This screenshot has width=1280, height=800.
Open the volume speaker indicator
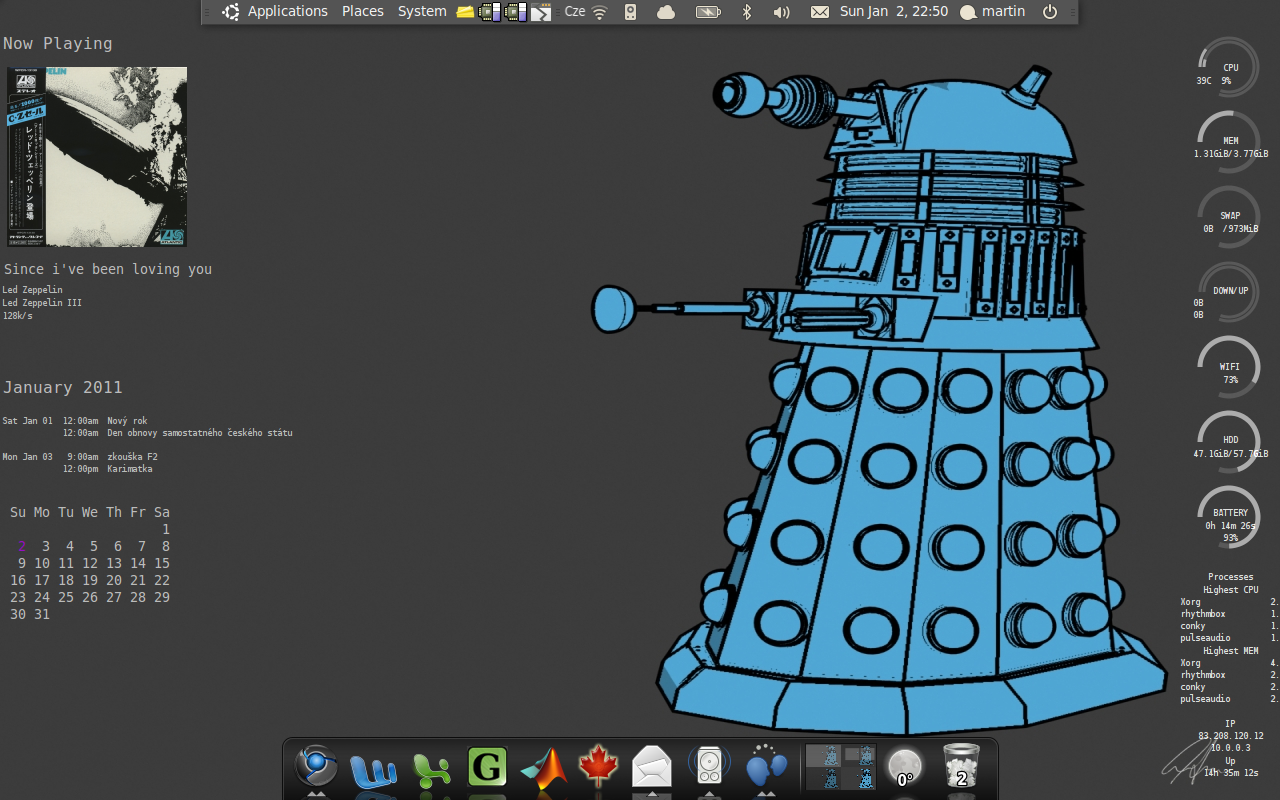(782, 12)
